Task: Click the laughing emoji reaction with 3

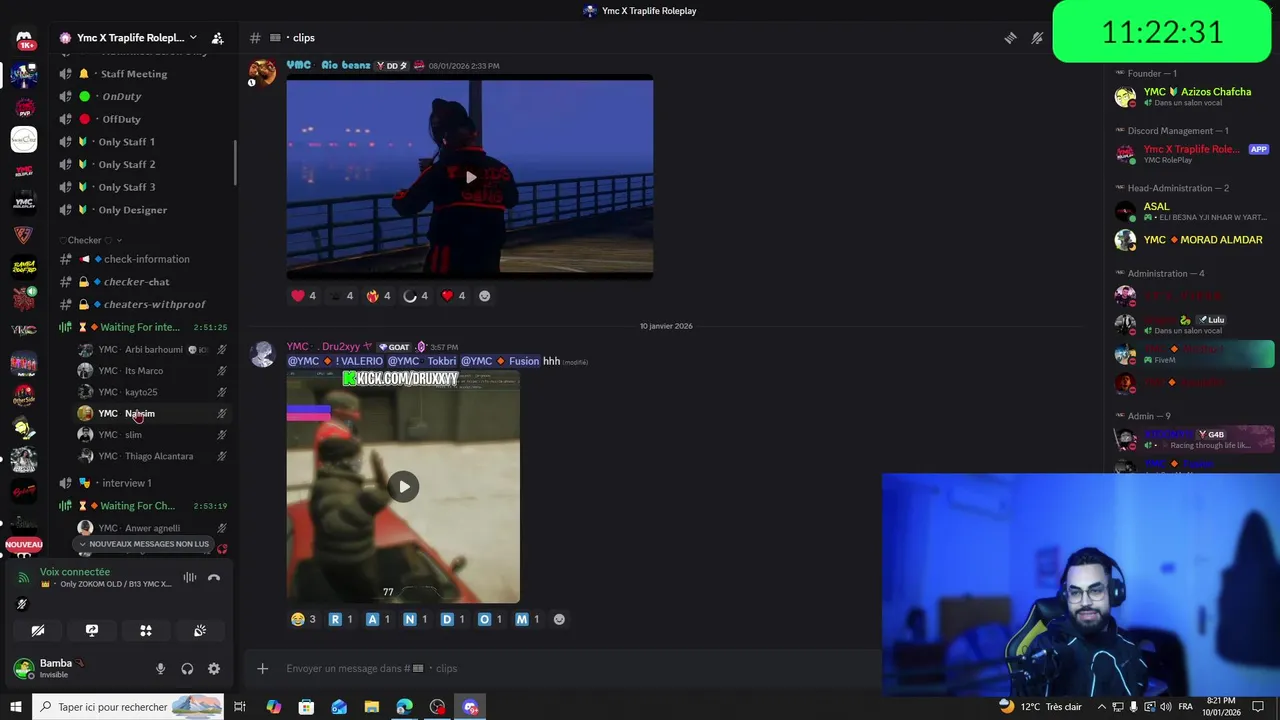Action: (x=303, y=619)
